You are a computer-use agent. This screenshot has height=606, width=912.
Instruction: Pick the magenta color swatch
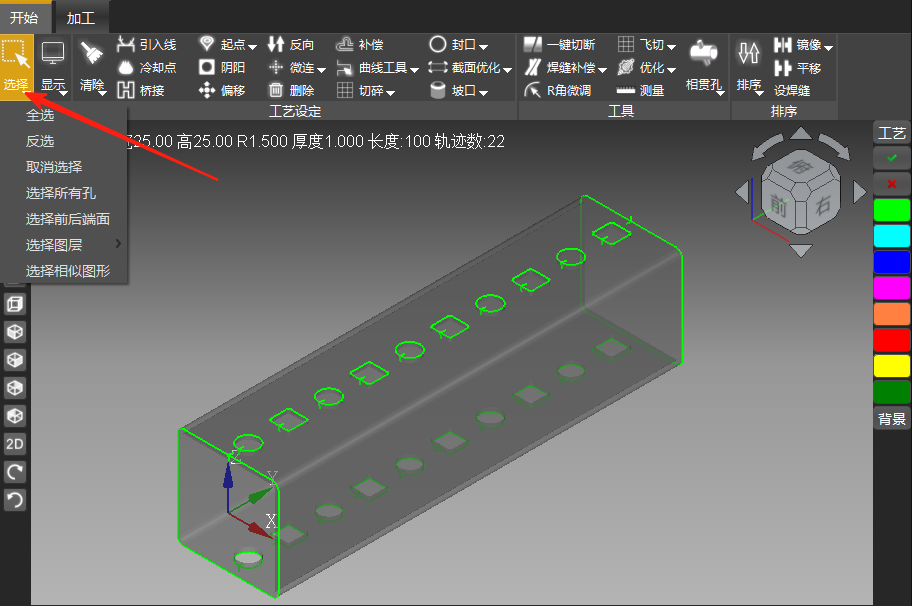(x=892, y=288)
